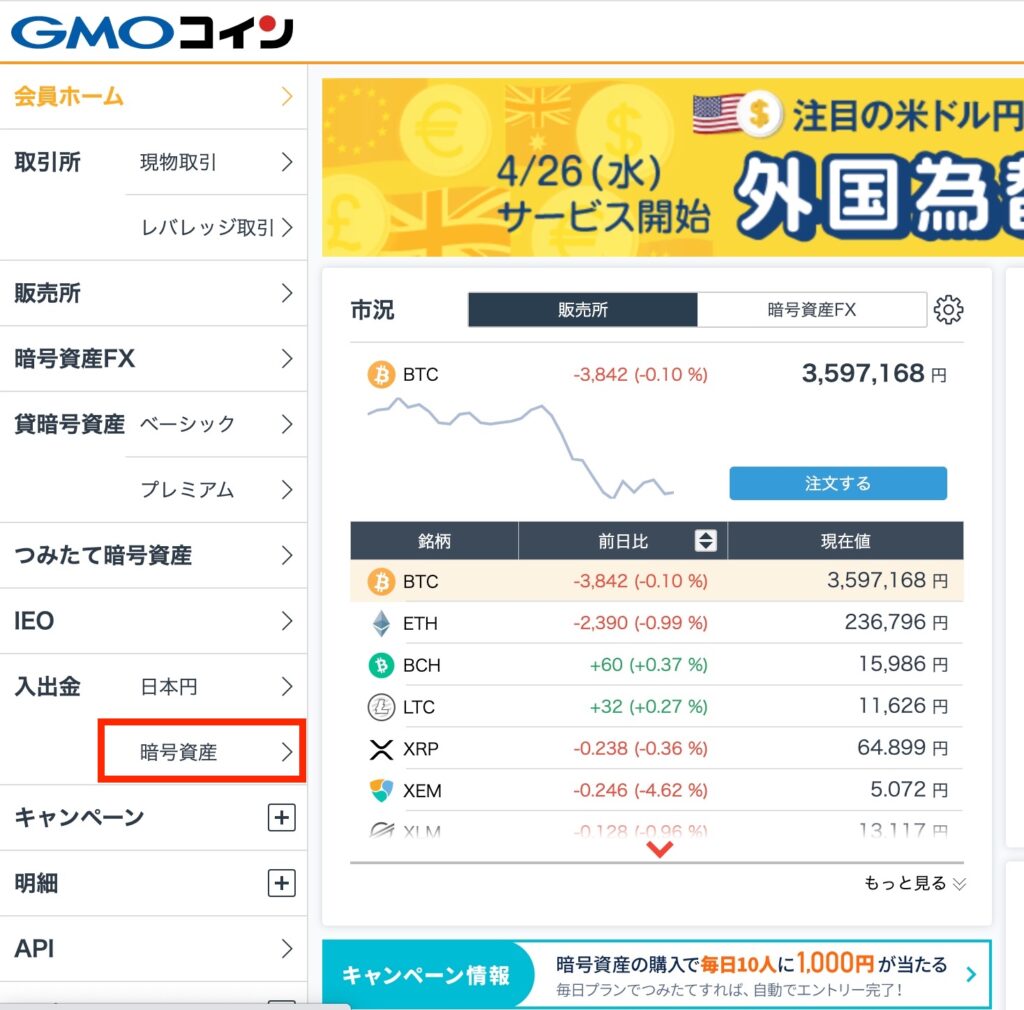This screenshot has width=1024, height=1010.
Task: Click the ETH diamond icon
Action: point(381,623)
